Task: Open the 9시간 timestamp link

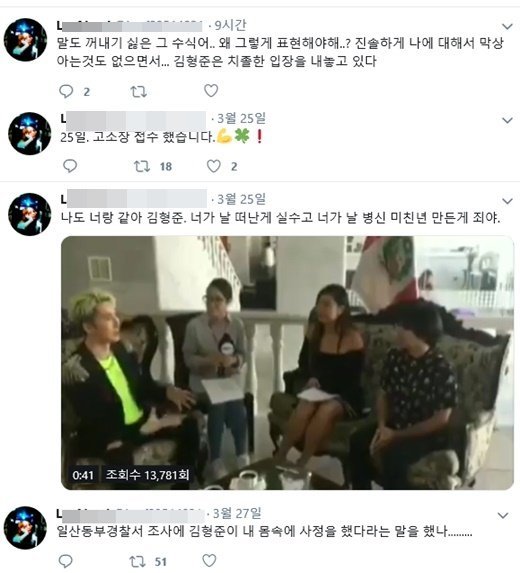Action: 230,25
